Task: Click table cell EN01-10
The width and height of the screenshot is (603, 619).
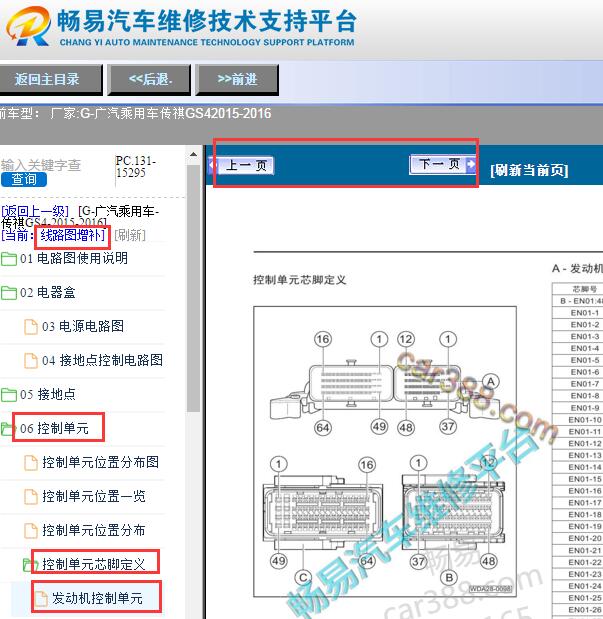Action: click(x=584, y=420)
